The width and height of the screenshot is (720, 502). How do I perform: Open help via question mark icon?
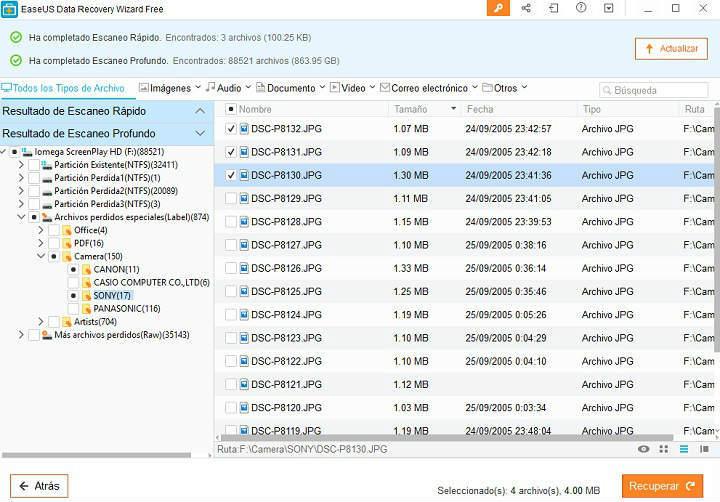[581, 8]
